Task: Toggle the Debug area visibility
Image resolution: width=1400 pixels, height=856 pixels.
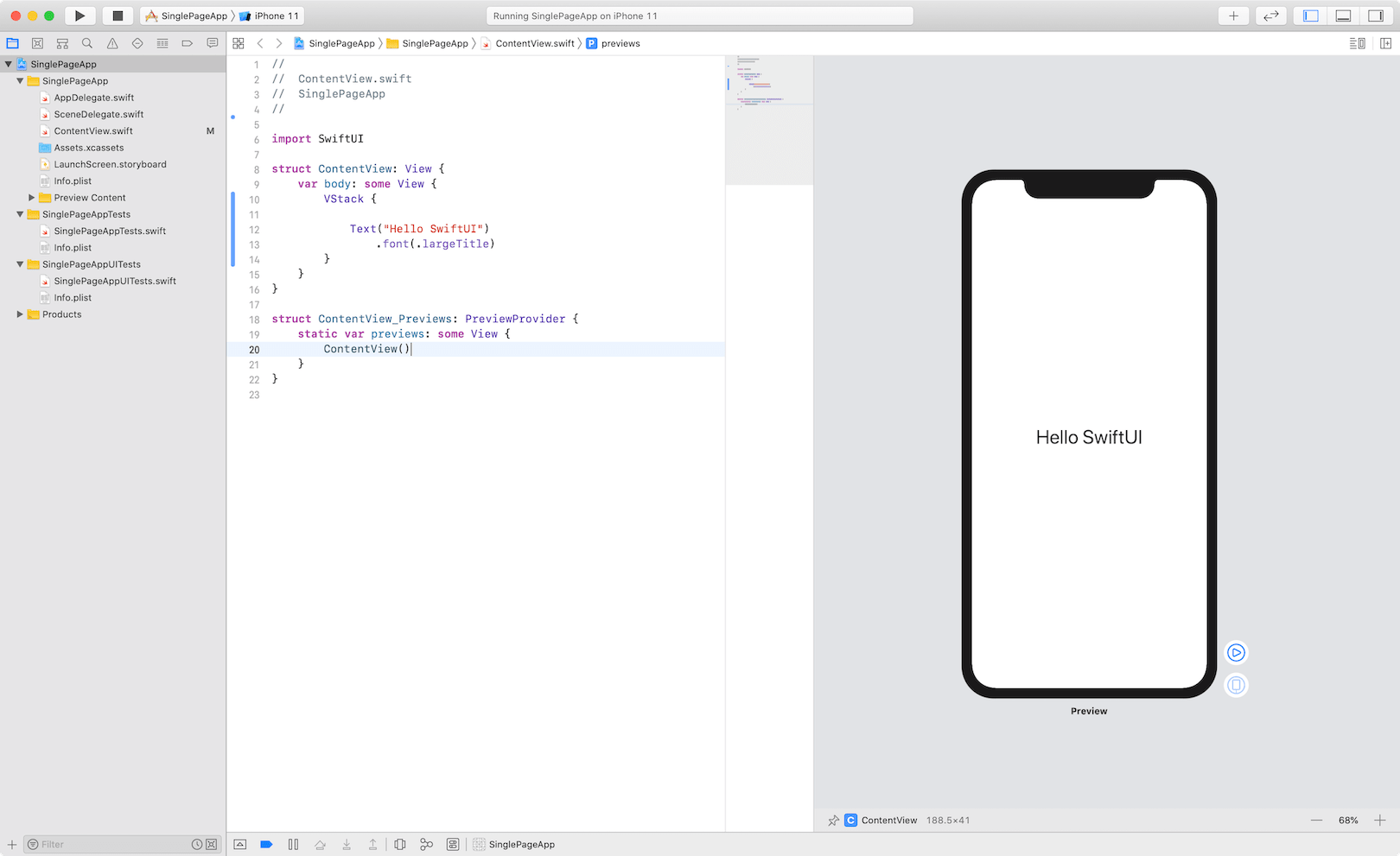Action: pos(1343,16)
